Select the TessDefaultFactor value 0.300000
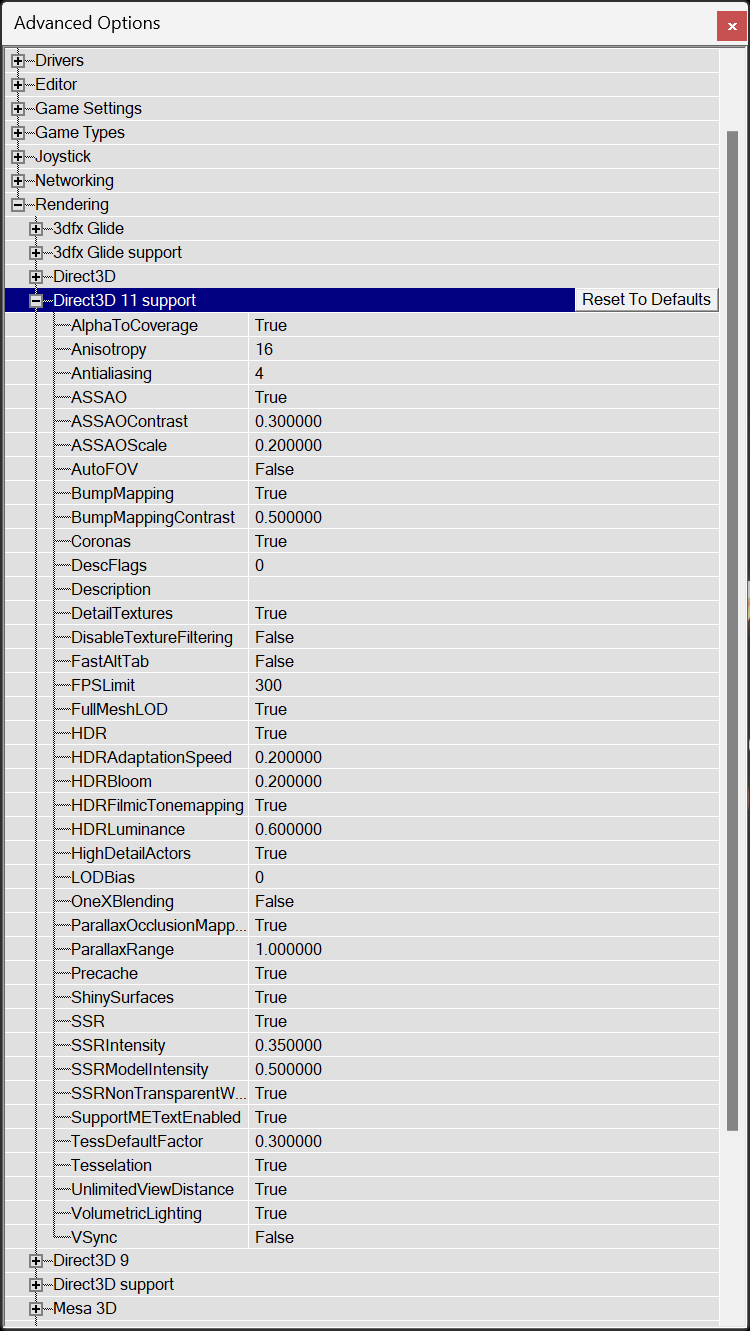 click(288, 1141)
